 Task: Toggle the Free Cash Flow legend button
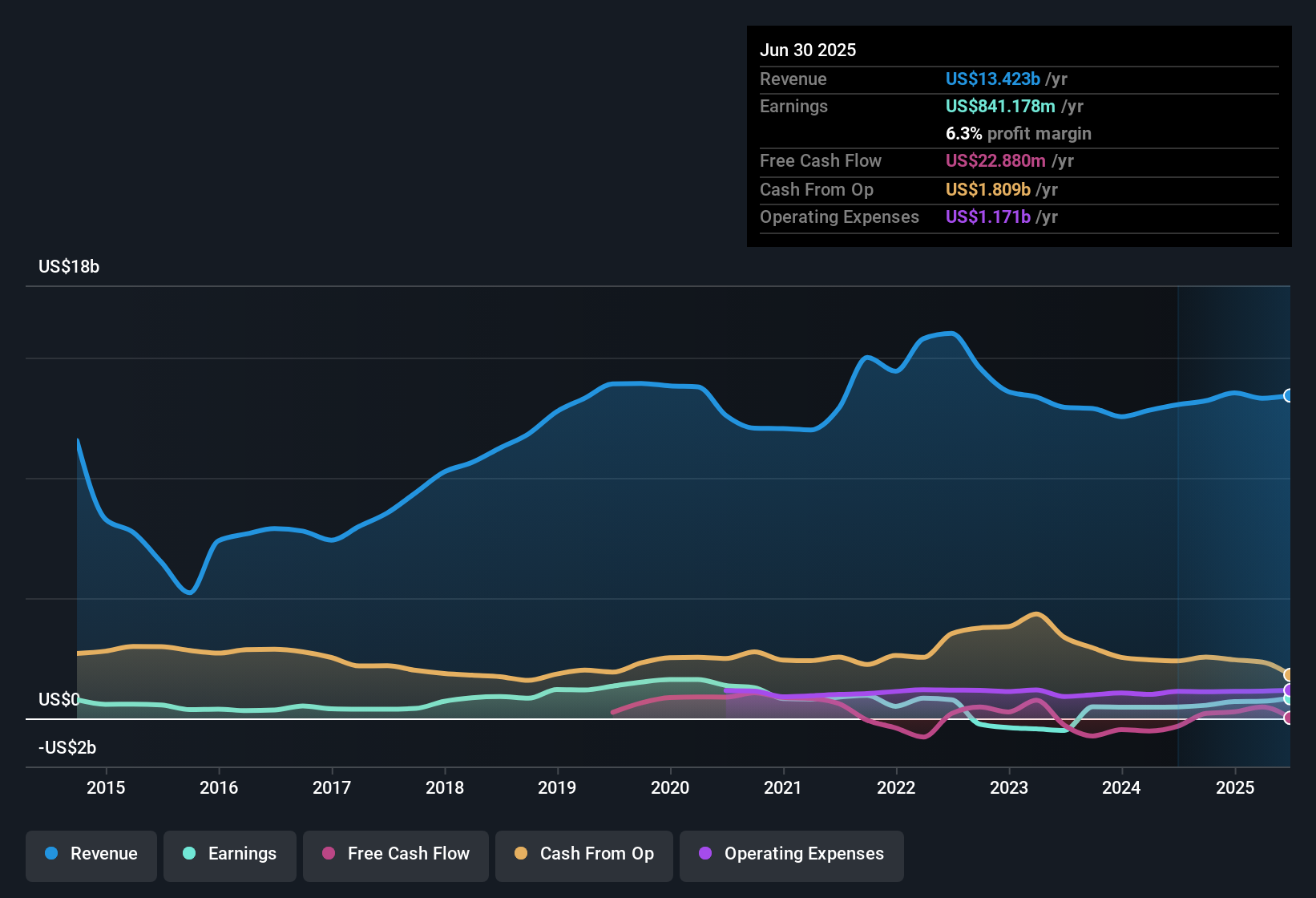pos(396,854)
